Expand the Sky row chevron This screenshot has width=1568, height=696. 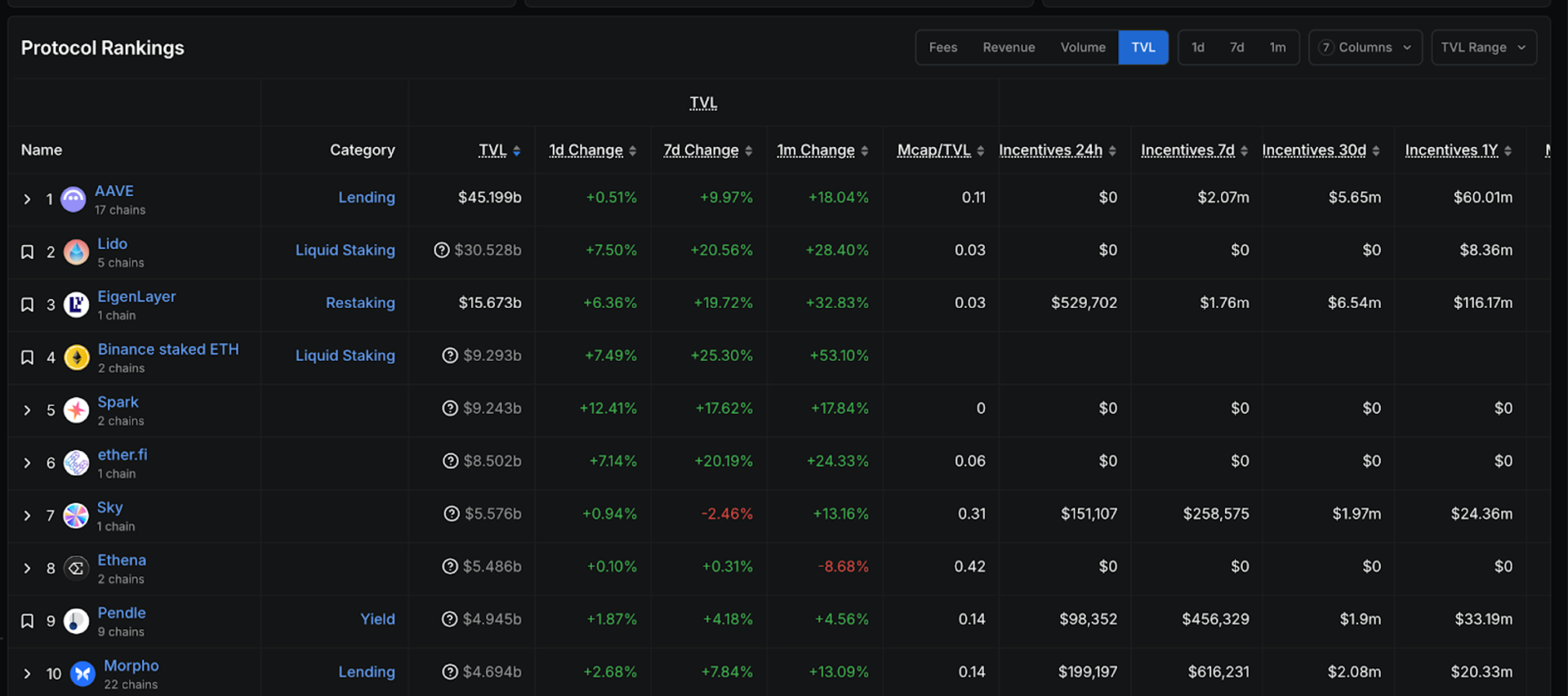[27, 515]
